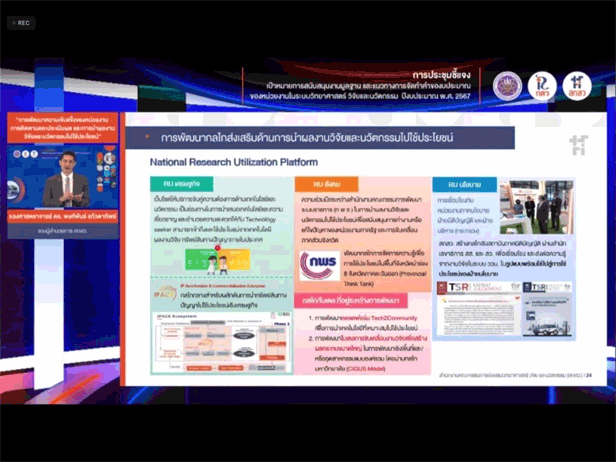Click the NWS logo on the slide

(x=319, y=266)
